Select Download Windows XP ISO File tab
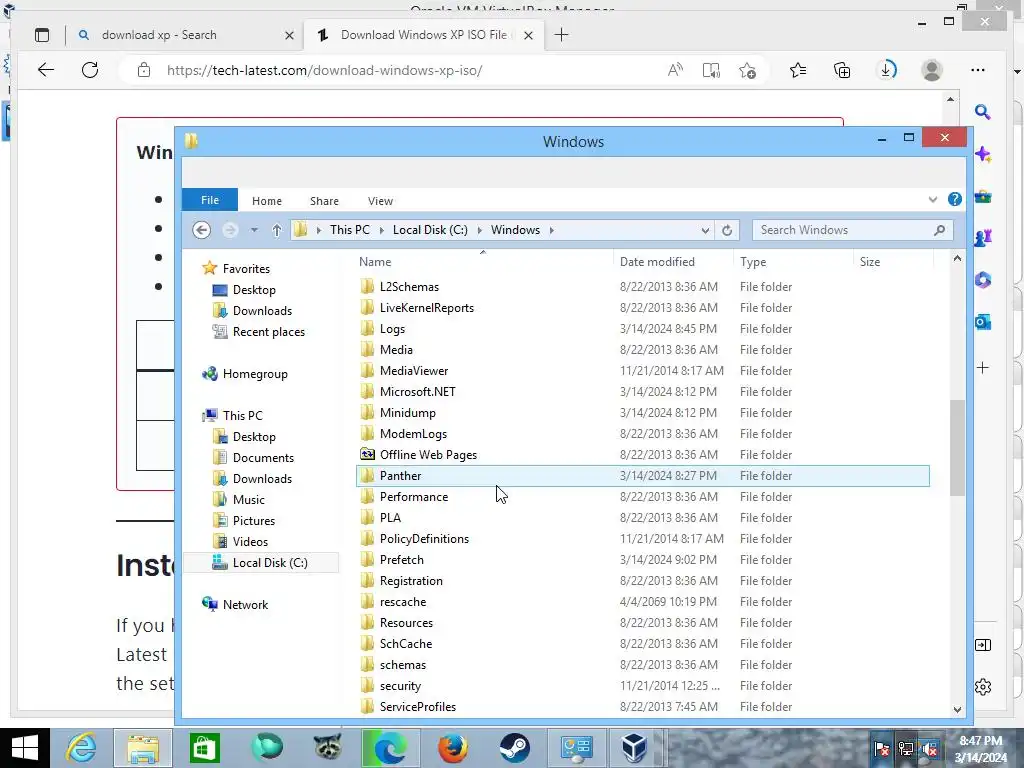The width and height of the screenshot is (1024, 768). (423, 35)
